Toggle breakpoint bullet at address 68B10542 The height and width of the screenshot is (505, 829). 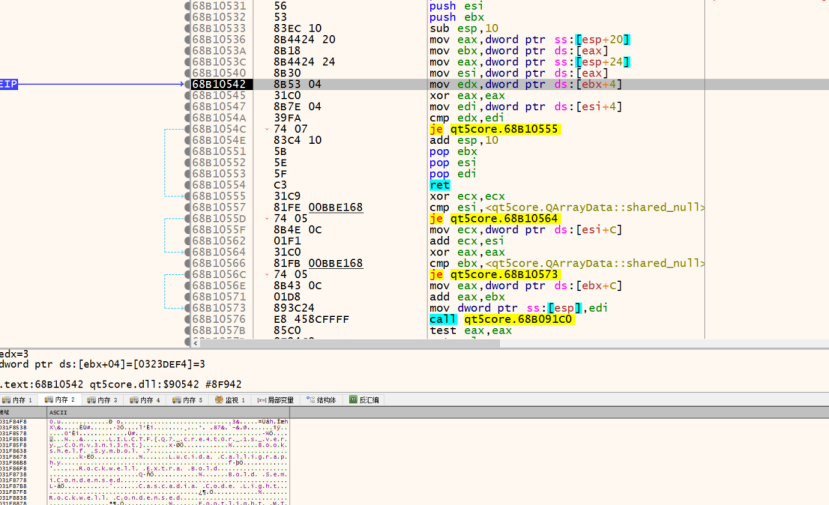tap(186, 85)
